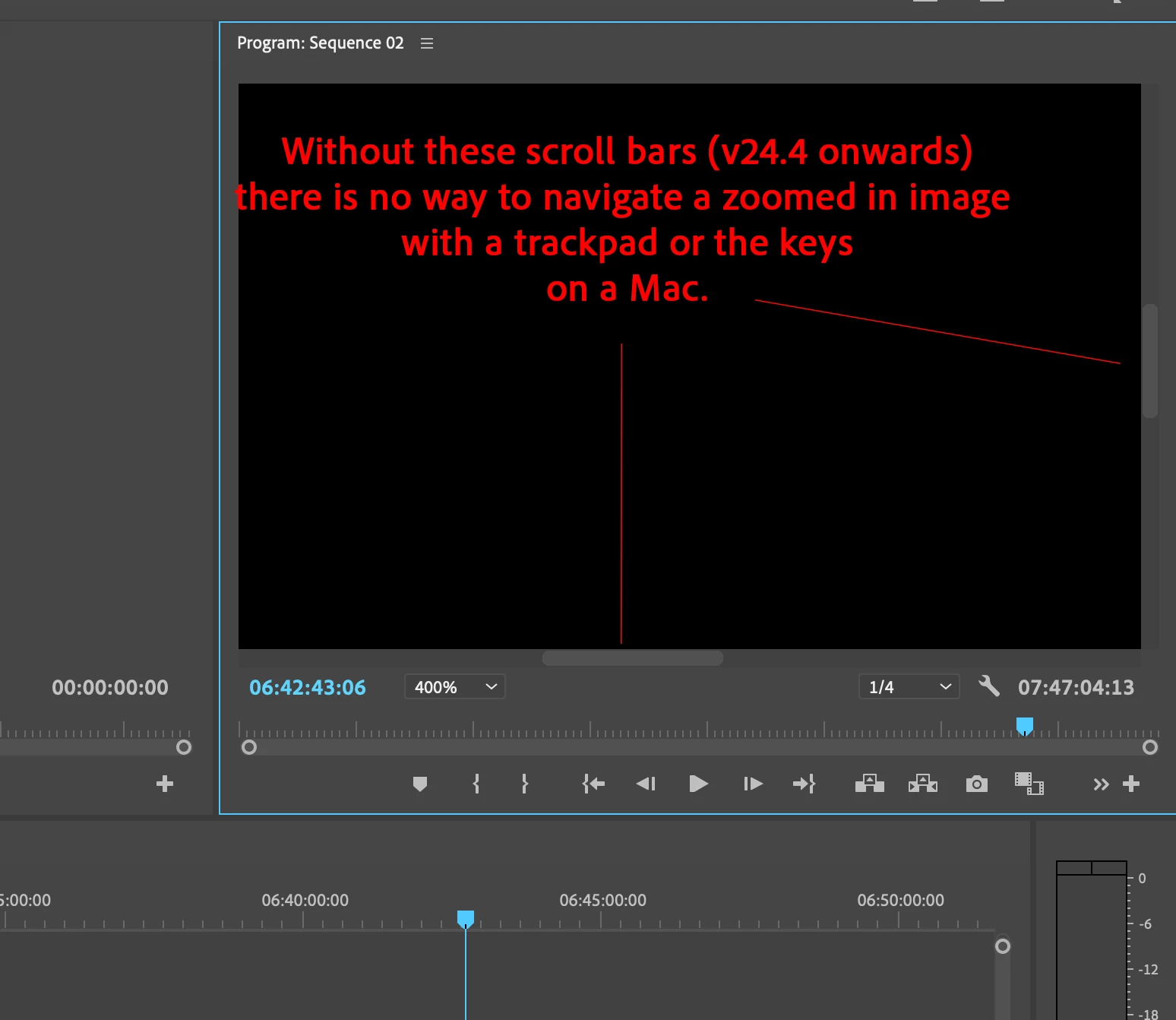Click the timeline vertical zoom handle circle
The height and width of the screenshot is (1020, 1176).
click(x=1003, y=946)
